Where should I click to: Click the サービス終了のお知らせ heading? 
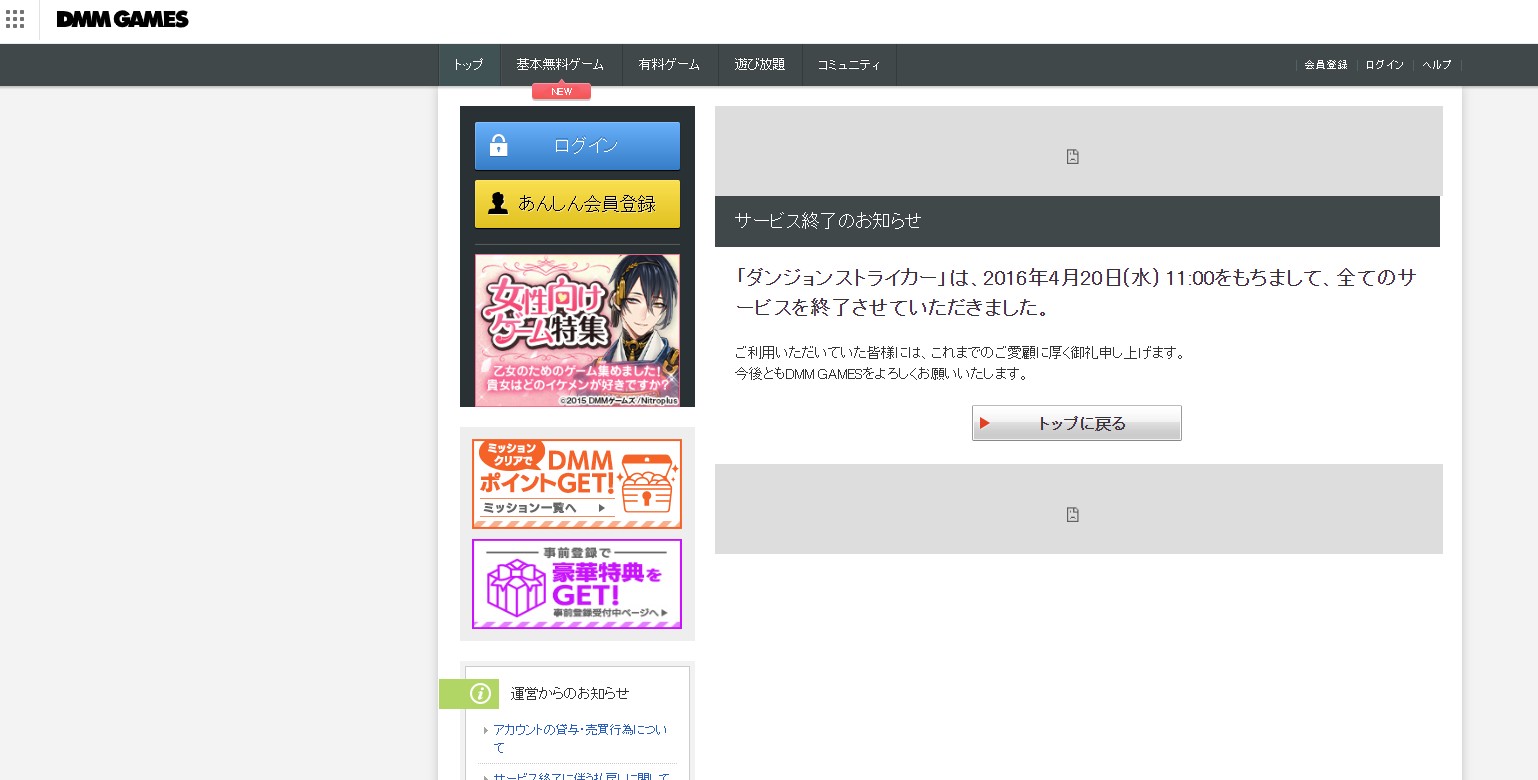point(827,221)
